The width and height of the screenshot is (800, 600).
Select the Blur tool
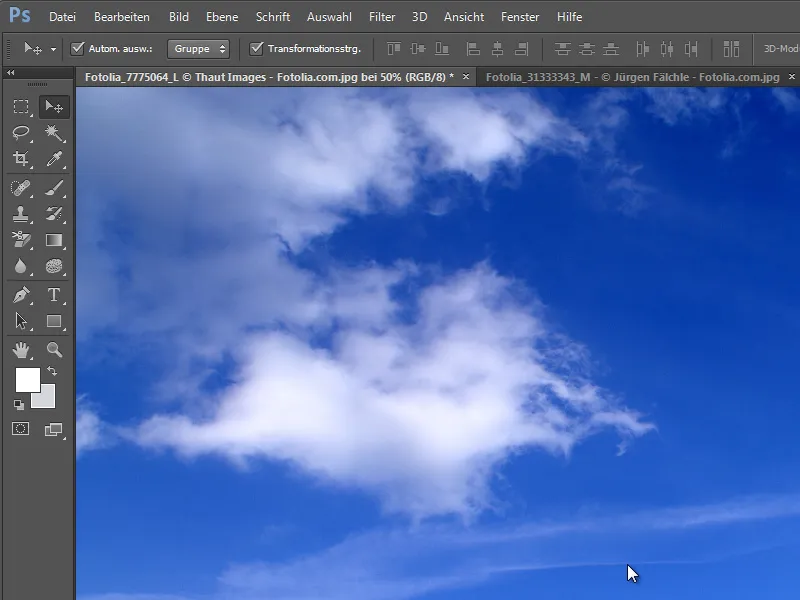pos(21,266)
